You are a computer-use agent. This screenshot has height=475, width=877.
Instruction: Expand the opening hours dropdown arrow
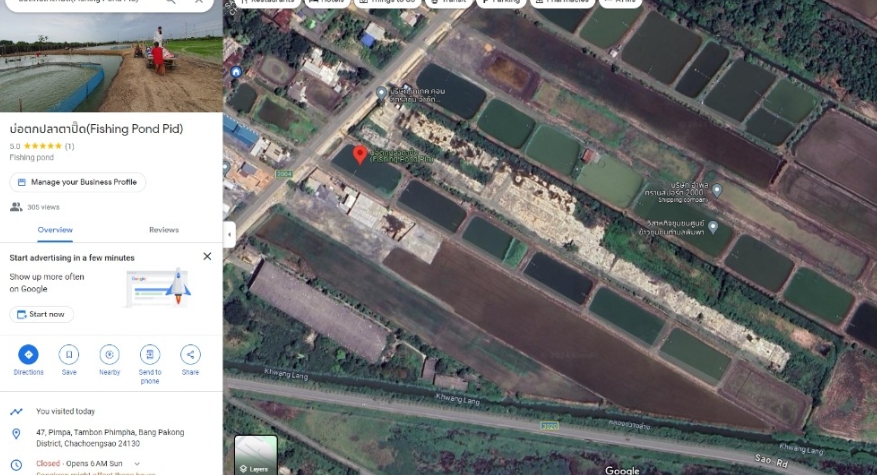[136, 464]
